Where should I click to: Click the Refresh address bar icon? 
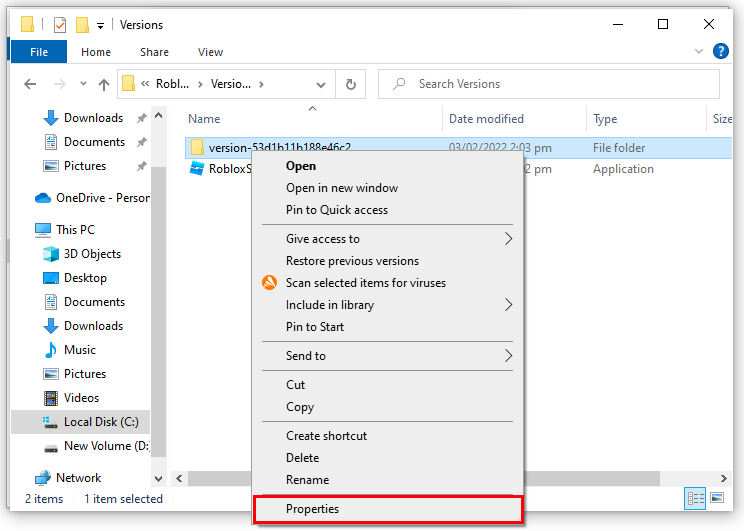[x=350, y=84]
